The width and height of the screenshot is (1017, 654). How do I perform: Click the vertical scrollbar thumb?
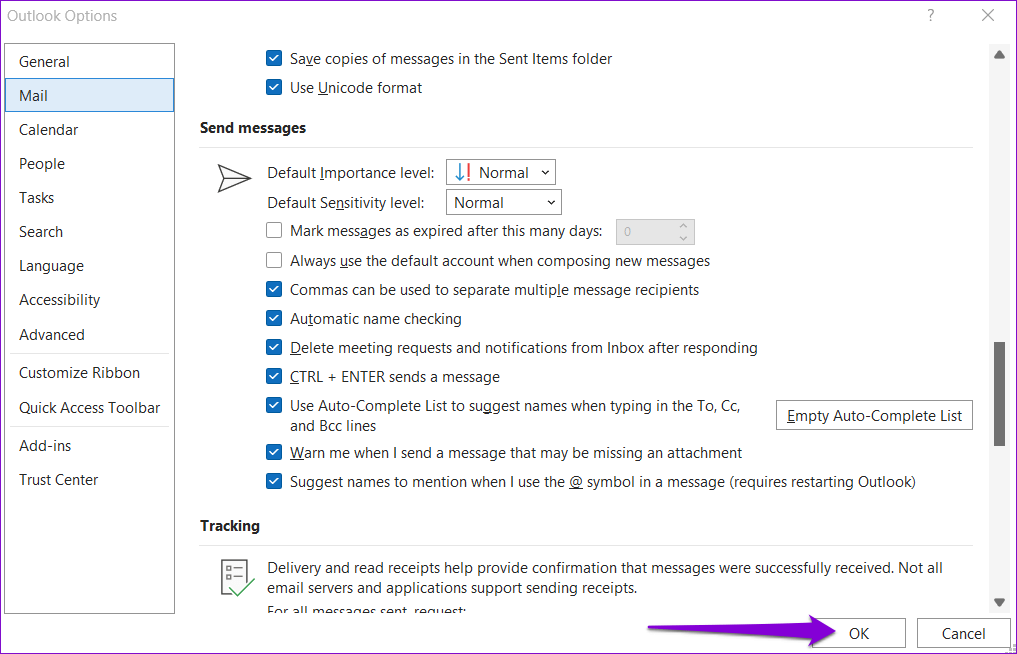[x=999, y=394]
